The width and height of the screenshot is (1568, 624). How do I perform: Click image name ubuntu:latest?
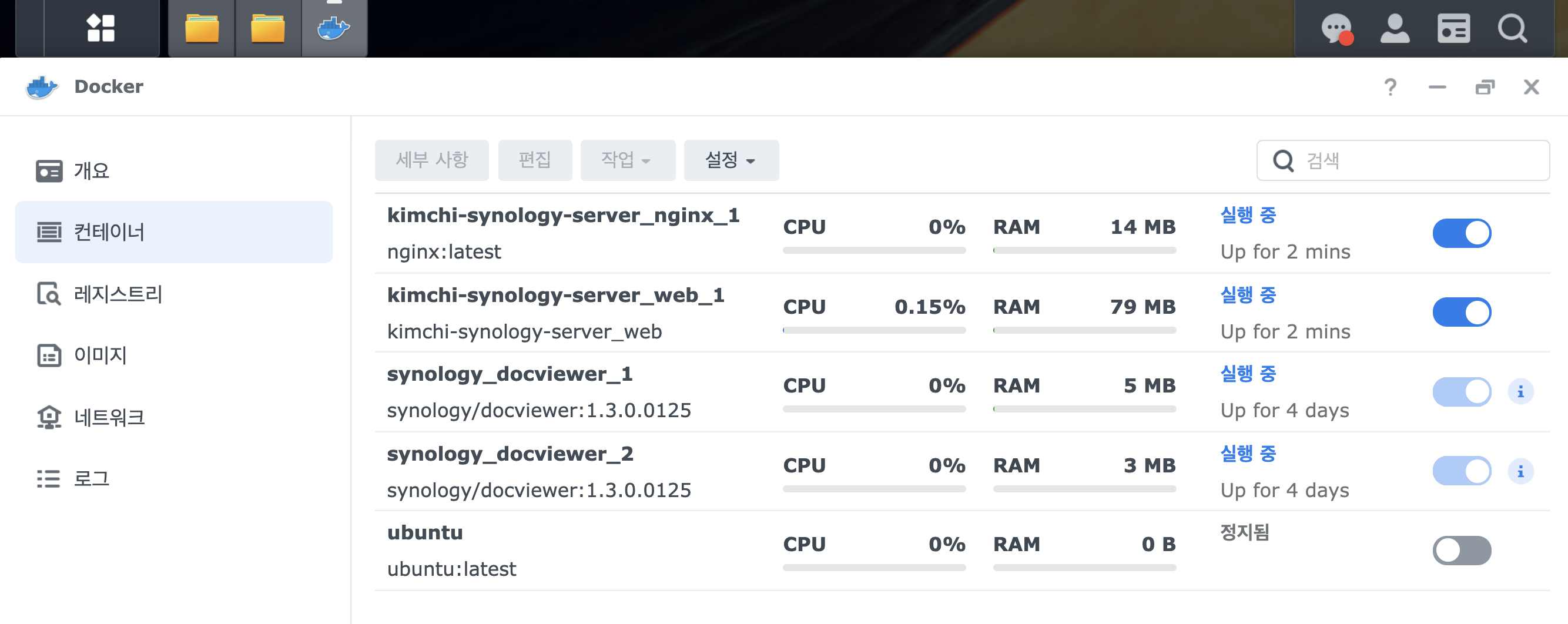pyautogui.click(x=451, y=569)
